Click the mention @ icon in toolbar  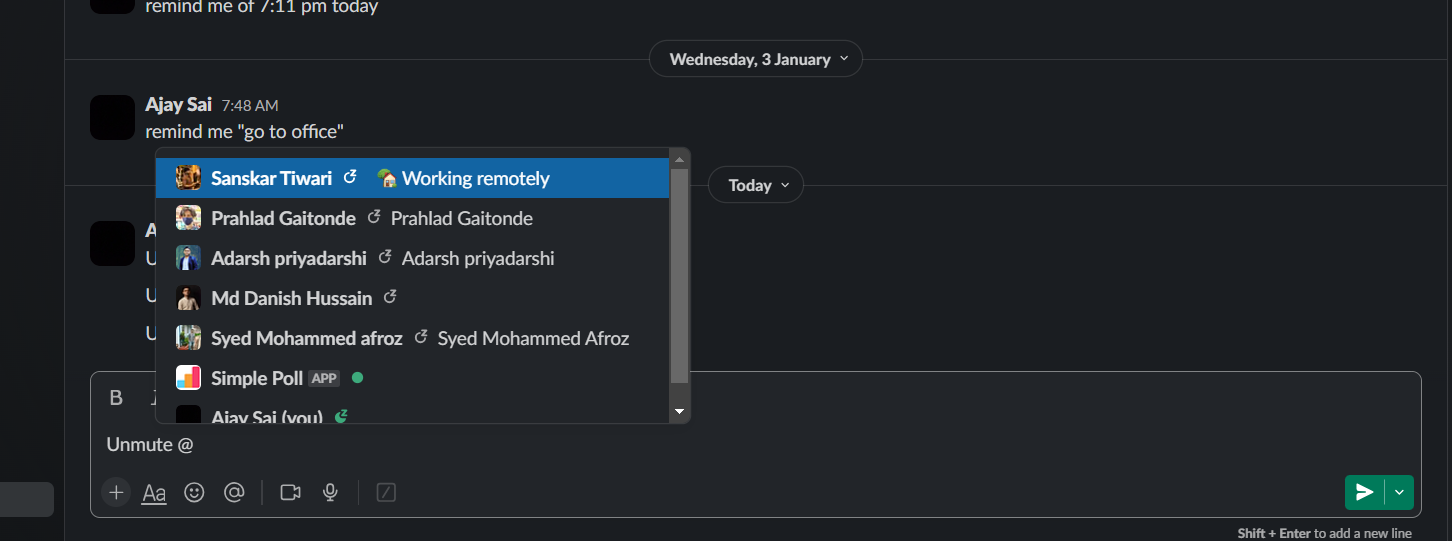tap(234, 492)
